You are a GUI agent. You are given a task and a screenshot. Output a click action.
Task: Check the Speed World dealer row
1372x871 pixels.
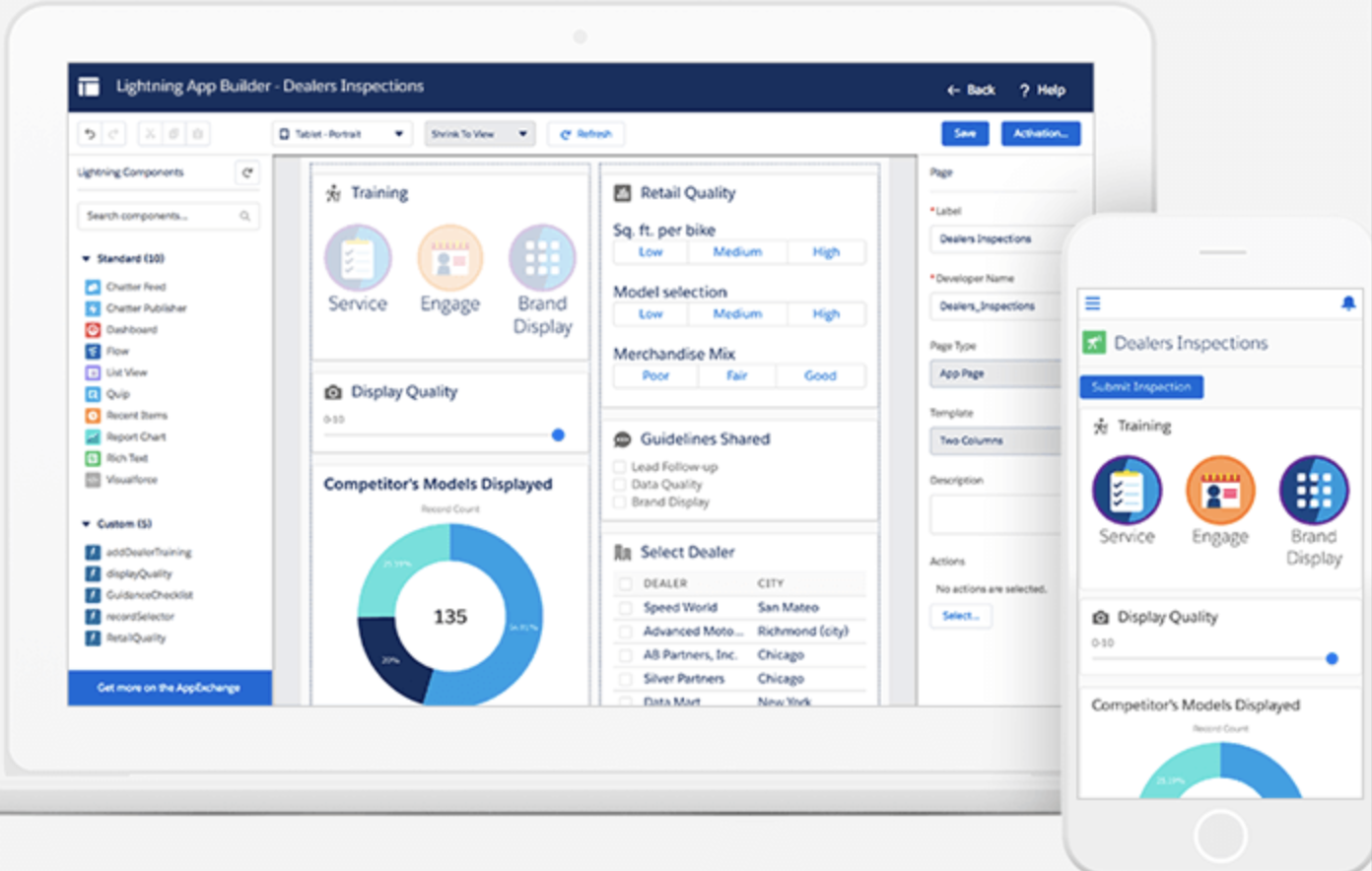[x=625, y=608]
